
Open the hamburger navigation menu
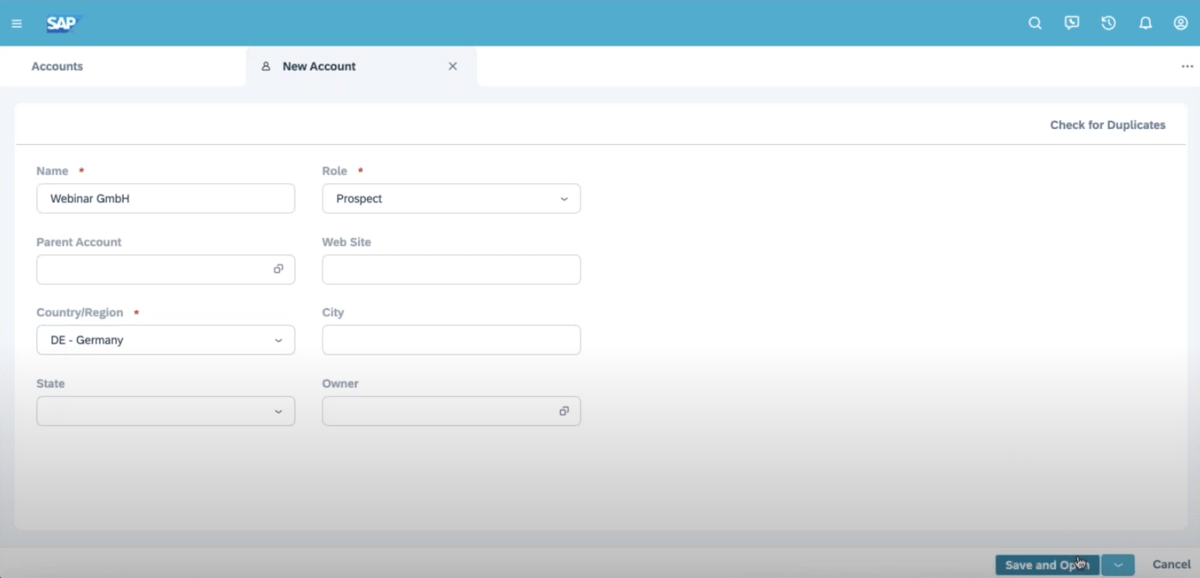tap(16, 24)
